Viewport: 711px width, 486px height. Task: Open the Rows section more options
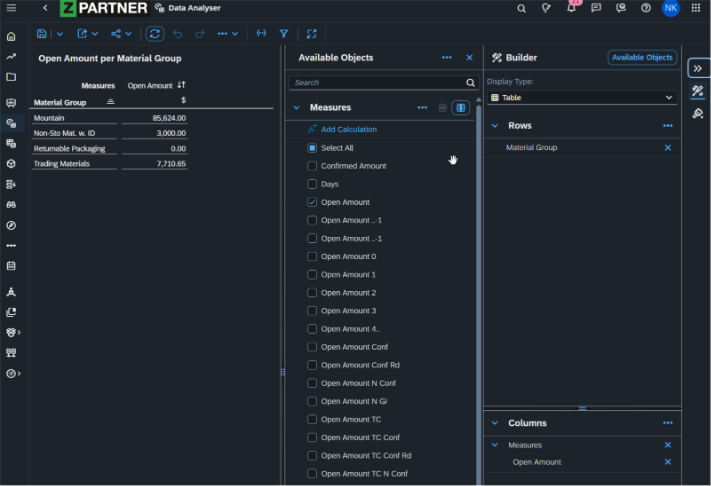667,126
